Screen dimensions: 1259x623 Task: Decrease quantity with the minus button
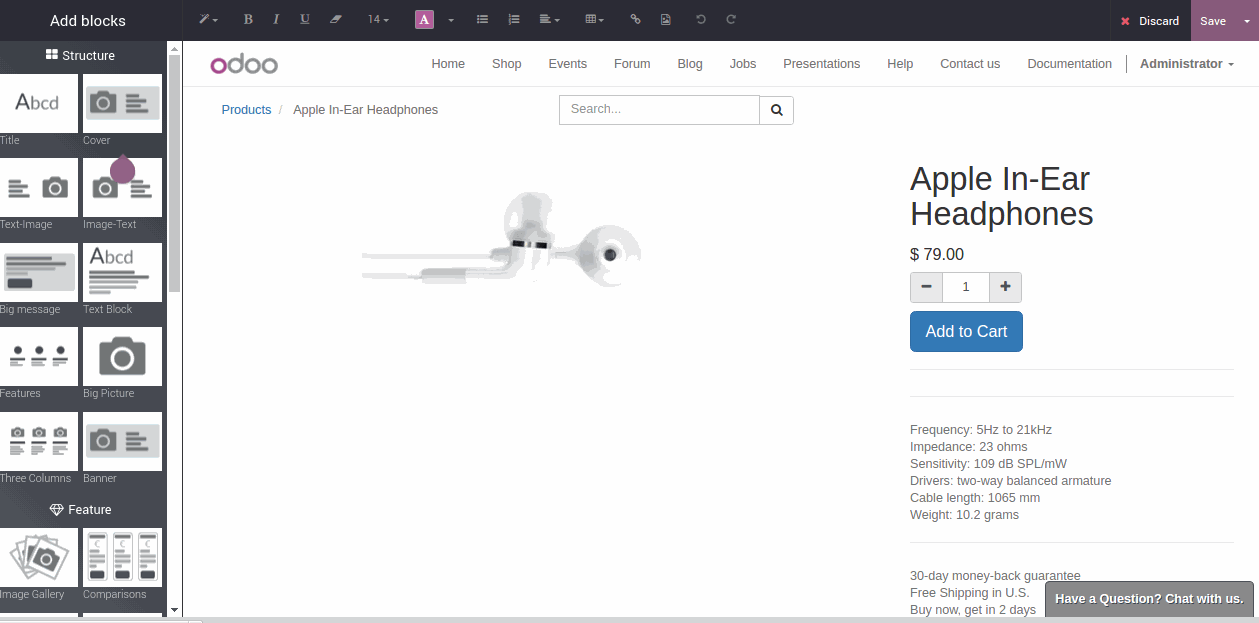[x=927, y=287]
